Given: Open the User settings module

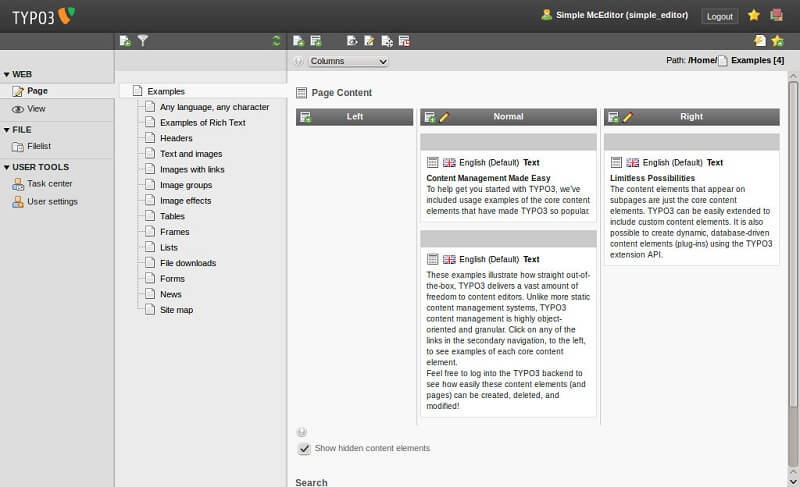Looking at the screenshot, I should (x=45, y=202).
